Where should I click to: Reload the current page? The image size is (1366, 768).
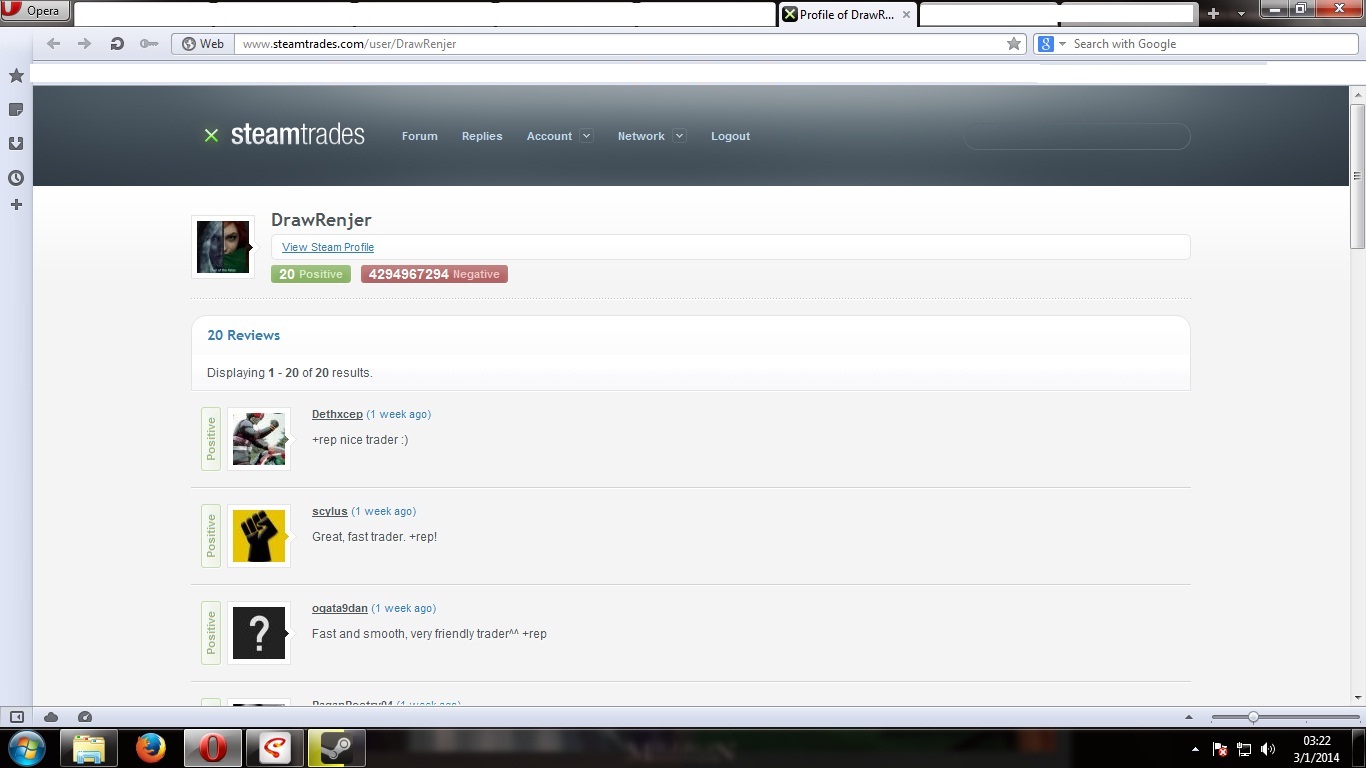[x=117, y=44]
